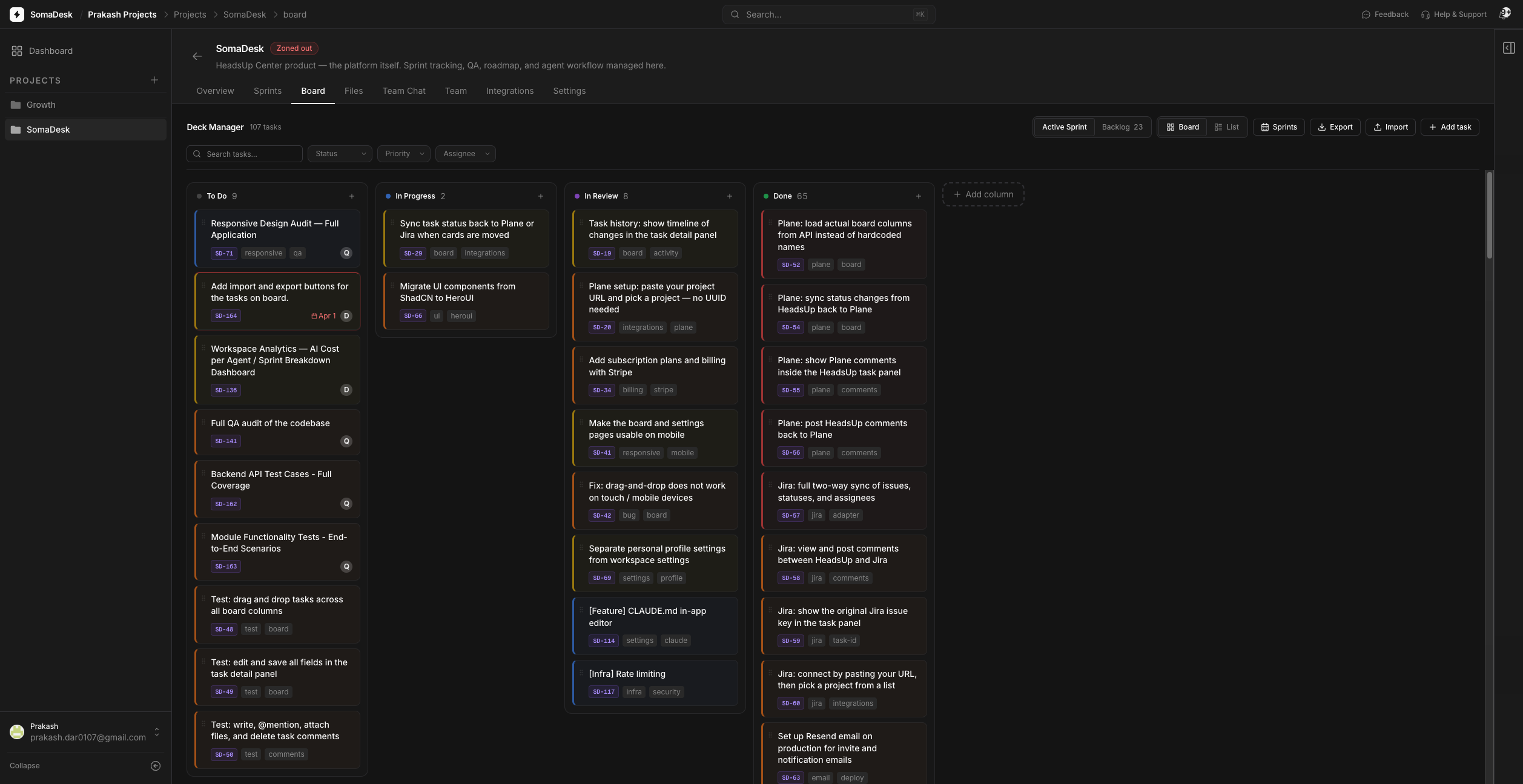
Task: Open the Priority filter dropdown
Action: (x=404, y=154)
